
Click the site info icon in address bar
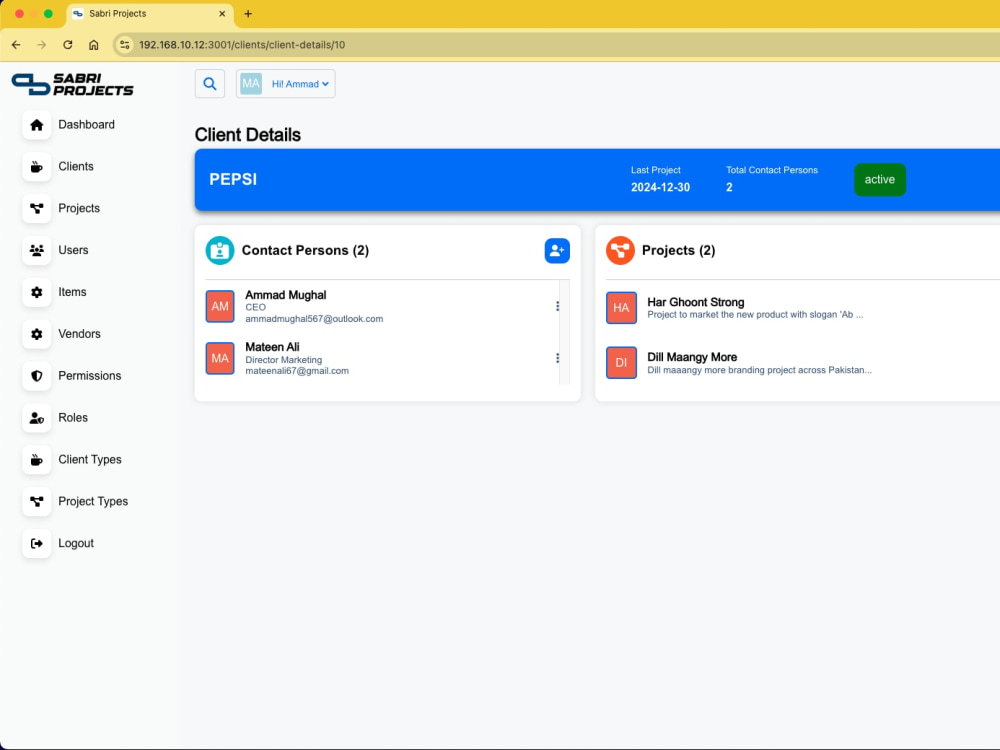click(124, 45)
